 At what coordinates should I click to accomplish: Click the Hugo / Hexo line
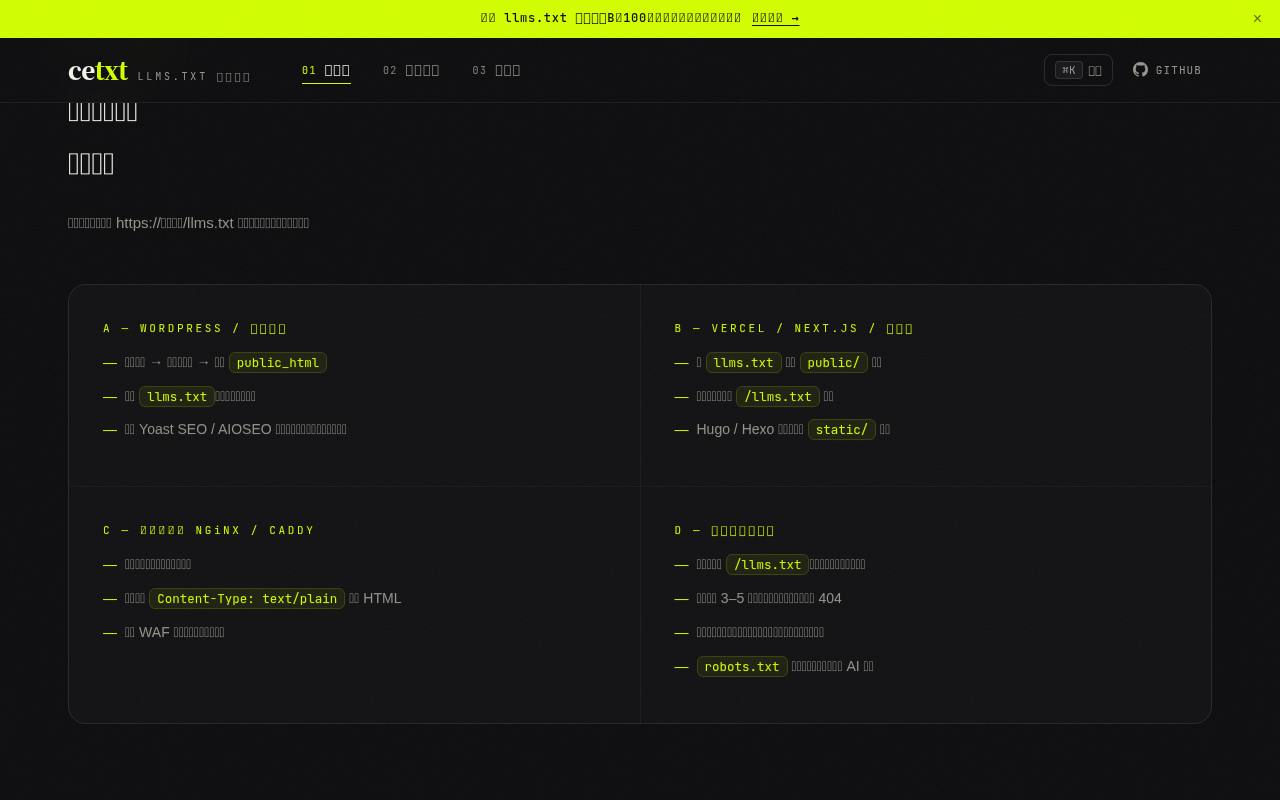(x=793, y=429)
